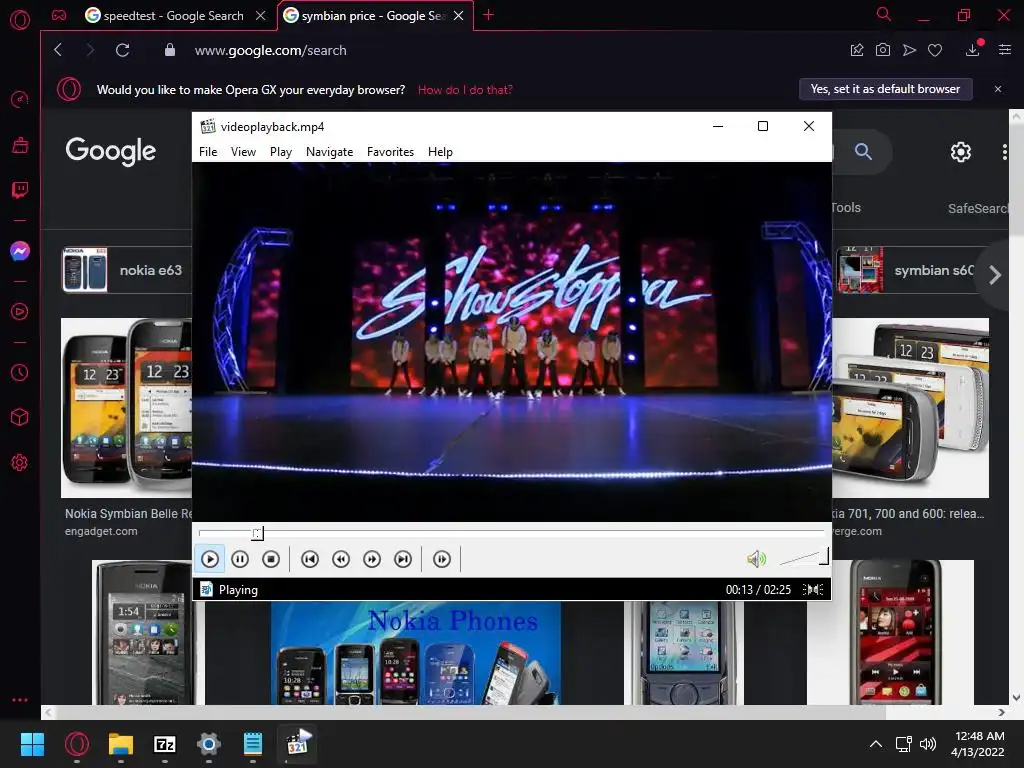
Task: Step forward one frame in video
Action: (x=442, y=559)
